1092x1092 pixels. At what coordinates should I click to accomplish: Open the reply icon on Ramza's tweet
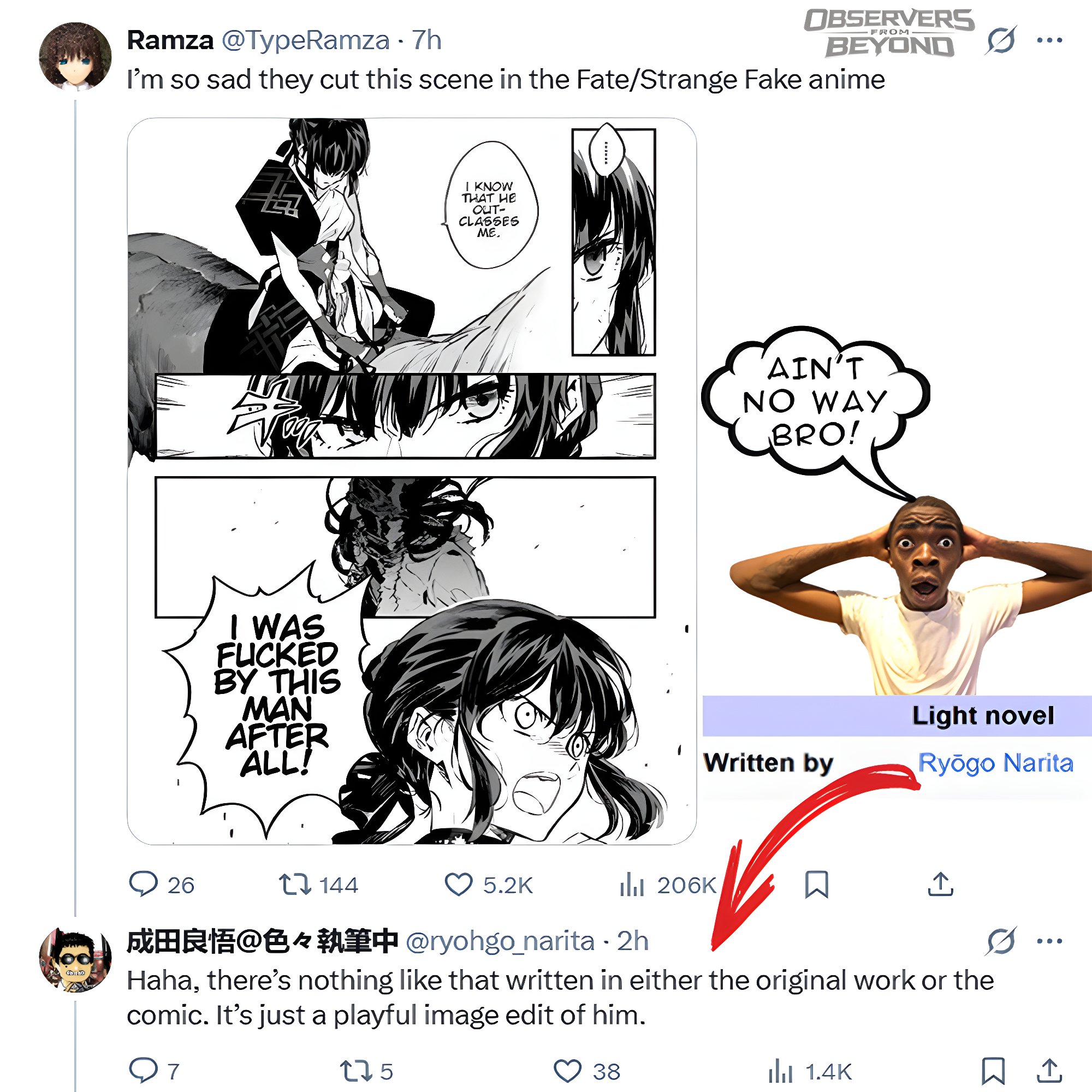click(x=144, y=885)
